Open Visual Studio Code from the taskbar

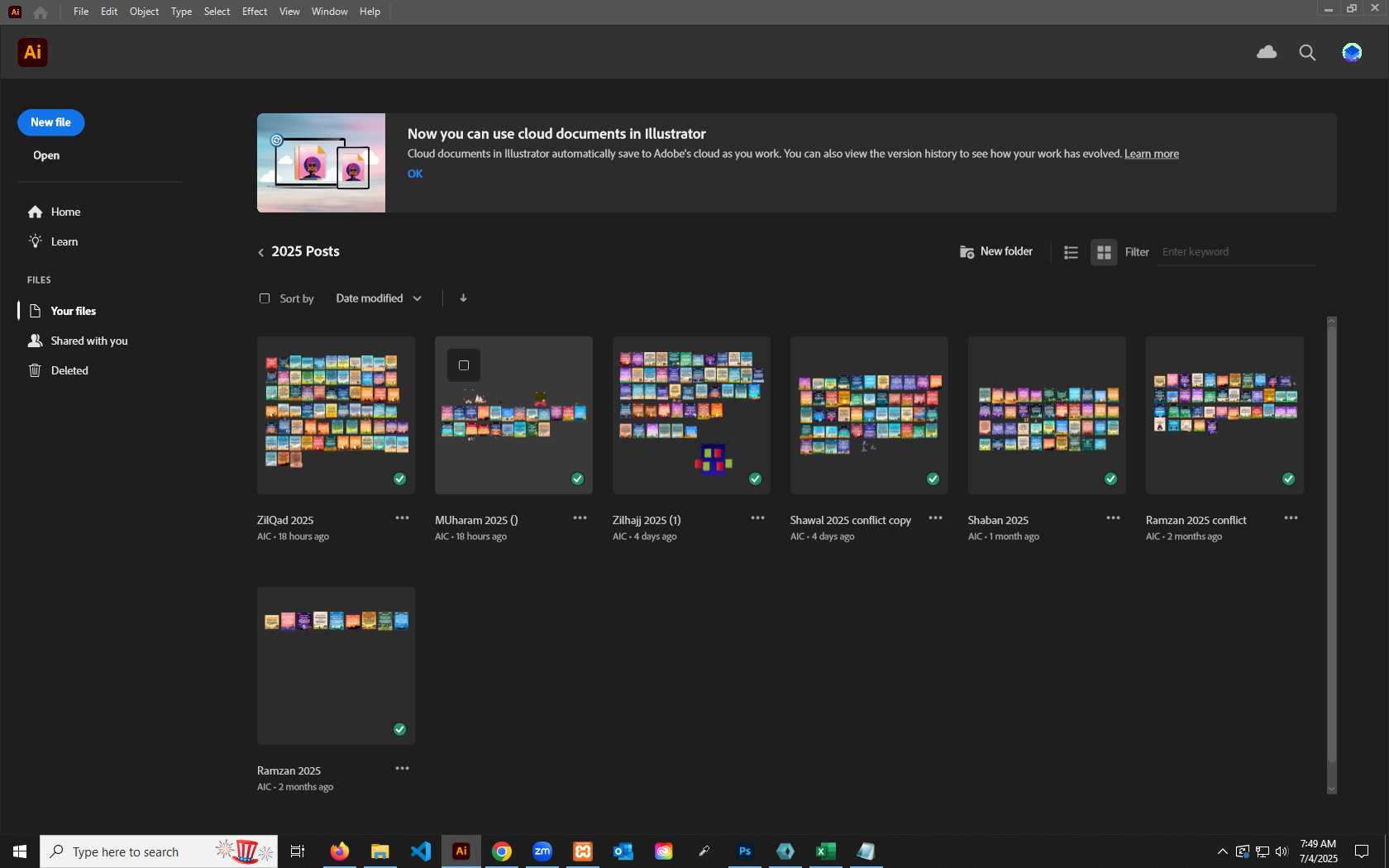421,851
